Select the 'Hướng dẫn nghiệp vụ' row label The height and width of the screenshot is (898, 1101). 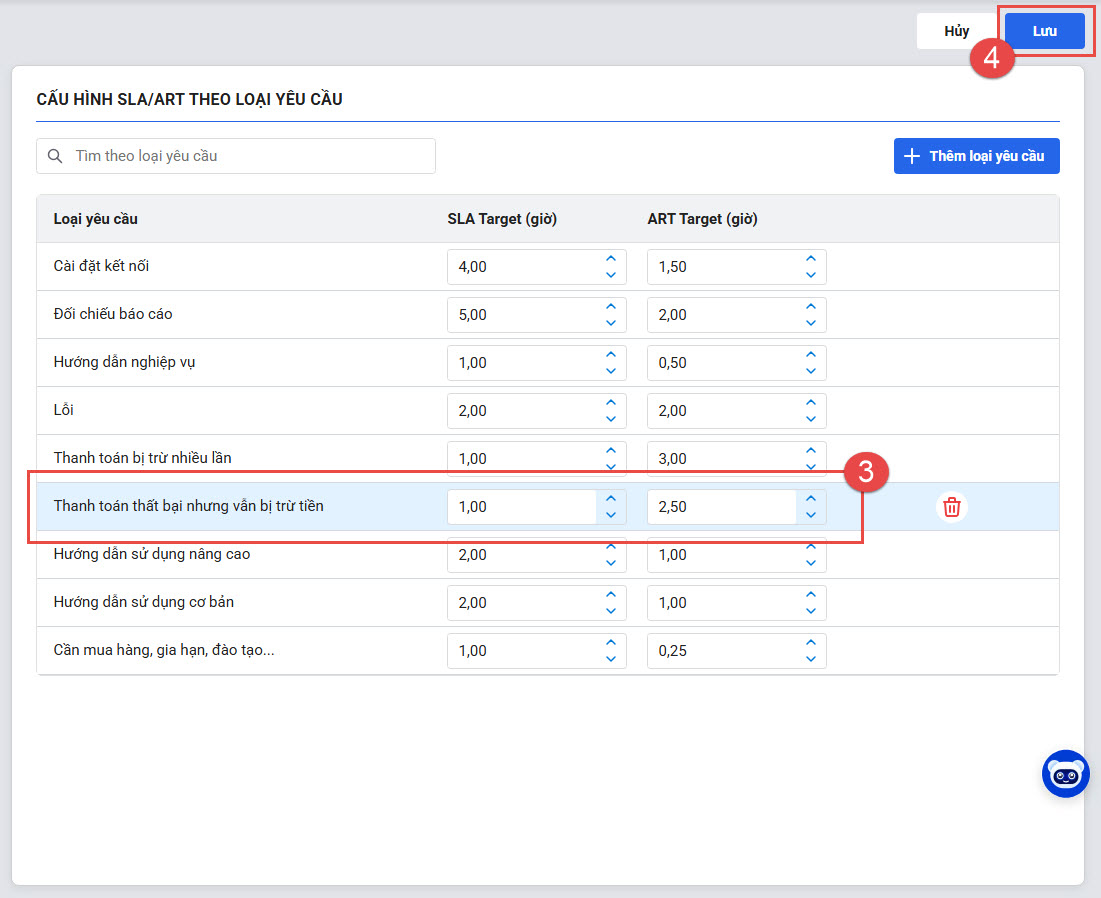[x=124, y=362]
